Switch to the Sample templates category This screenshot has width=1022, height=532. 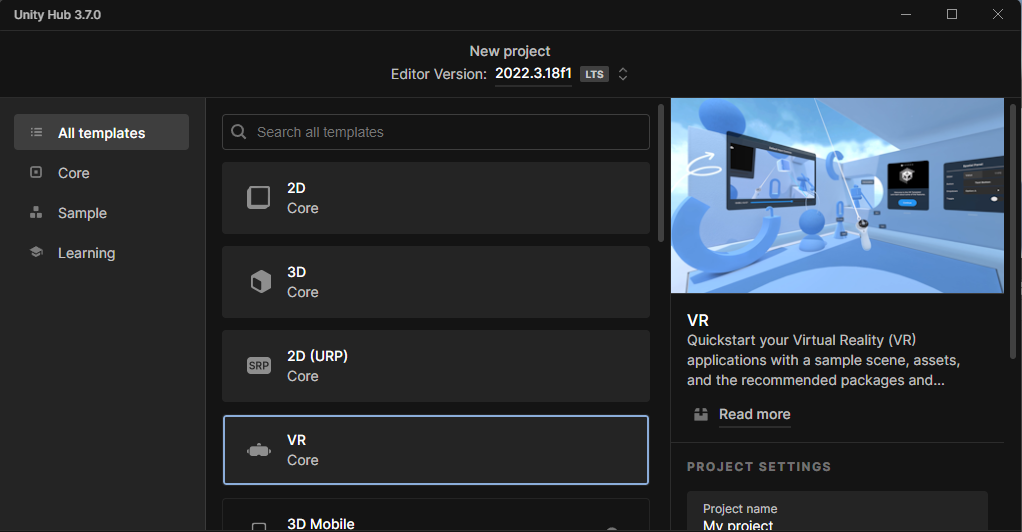click(82, 213)
